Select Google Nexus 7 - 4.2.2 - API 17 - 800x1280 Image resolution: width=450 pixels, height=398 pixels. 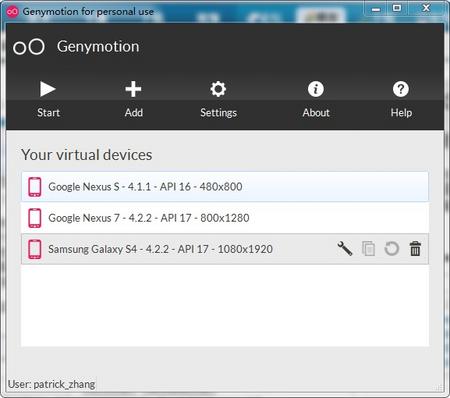pos(225,218)
